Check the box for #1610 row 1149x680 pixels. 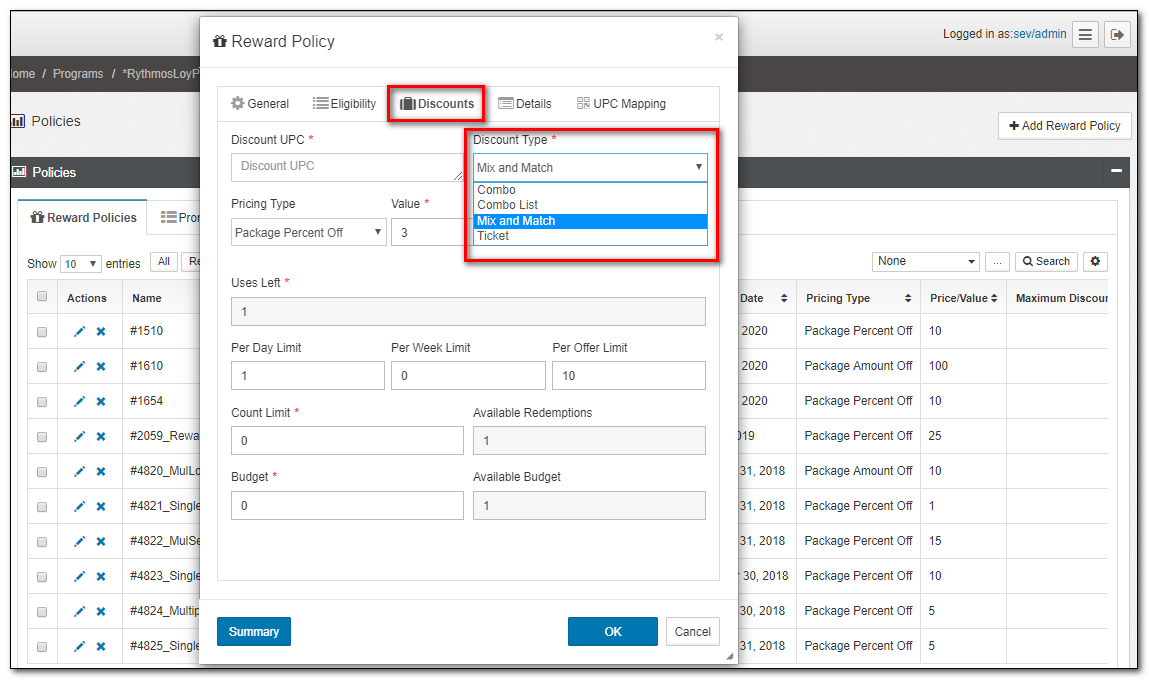click(x=42, y=367)
